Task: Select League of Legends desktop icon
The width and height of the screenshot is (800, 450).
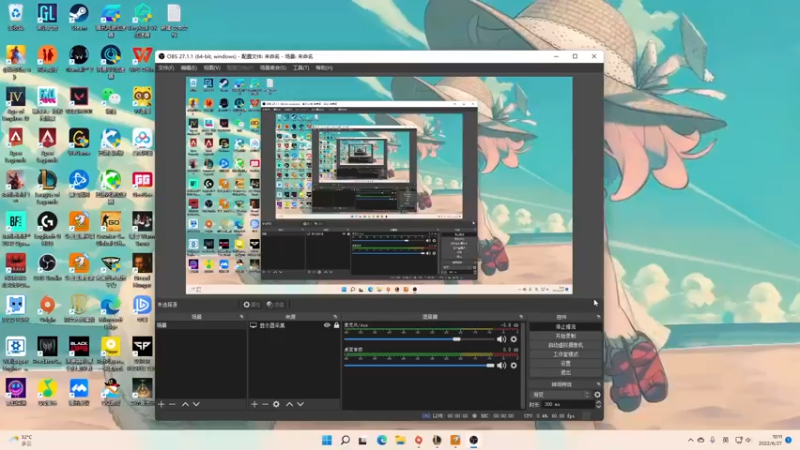Action: click(x=47, y=187)
